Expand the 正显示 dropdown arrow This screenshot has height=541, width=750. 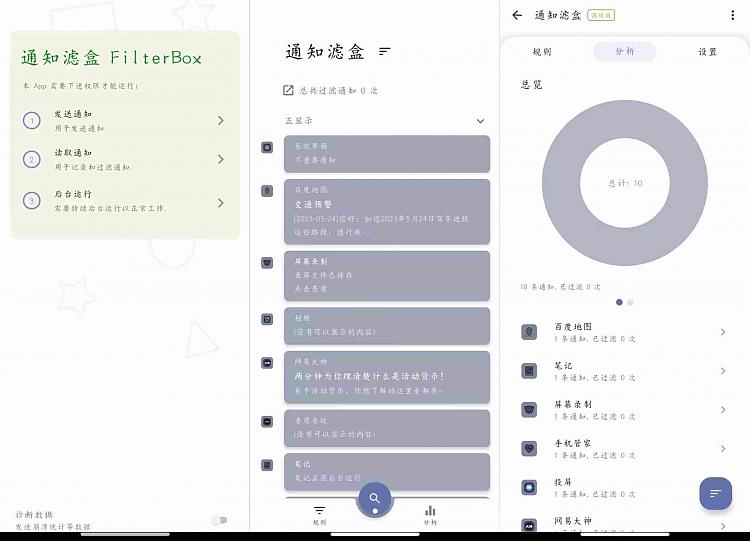pos(480,121)
